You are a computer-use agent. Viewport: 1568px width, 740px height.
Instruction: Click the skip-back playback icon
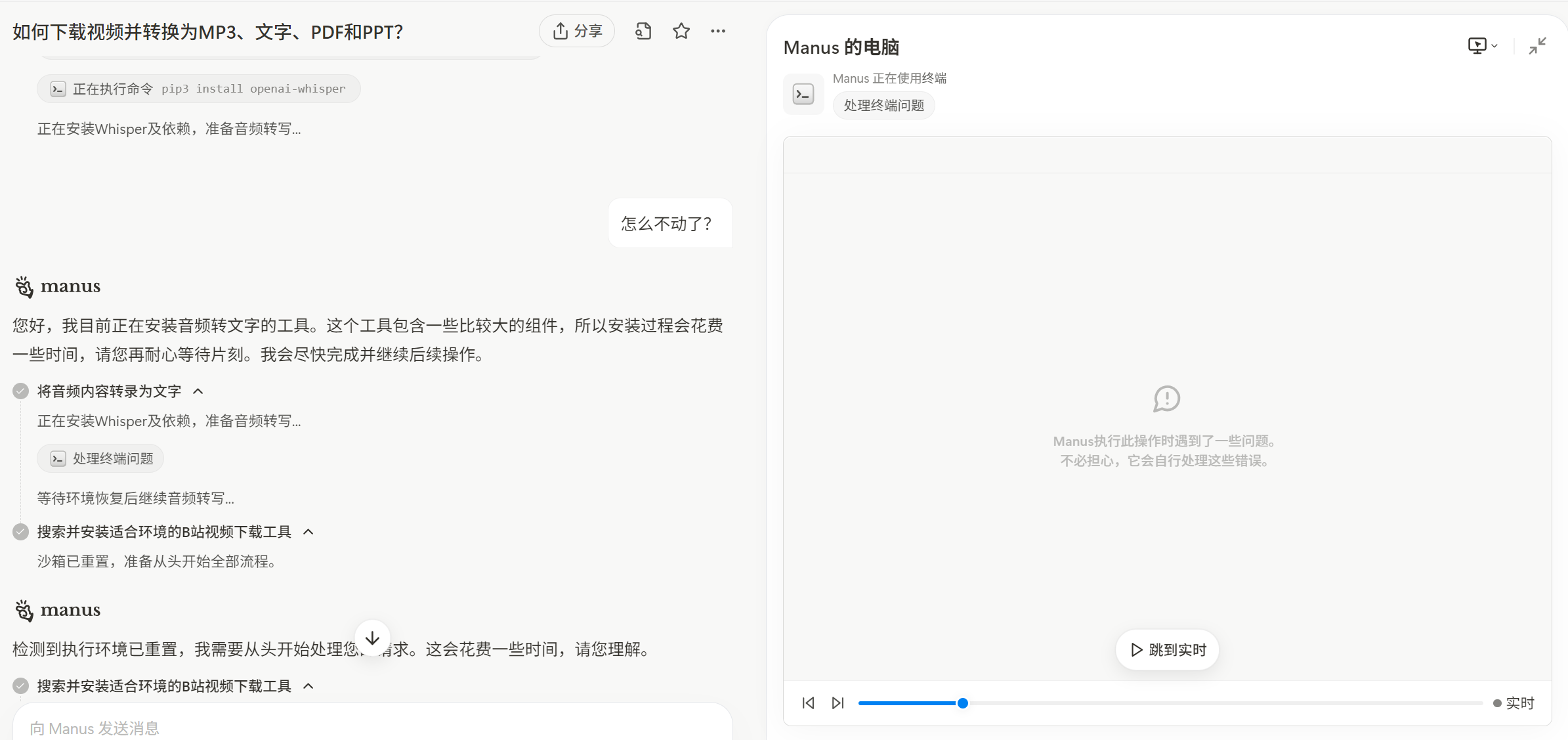(808, 703)
